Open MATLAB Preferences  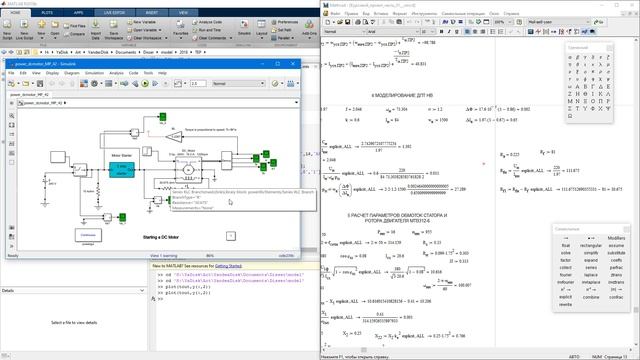tap(285, 22)
